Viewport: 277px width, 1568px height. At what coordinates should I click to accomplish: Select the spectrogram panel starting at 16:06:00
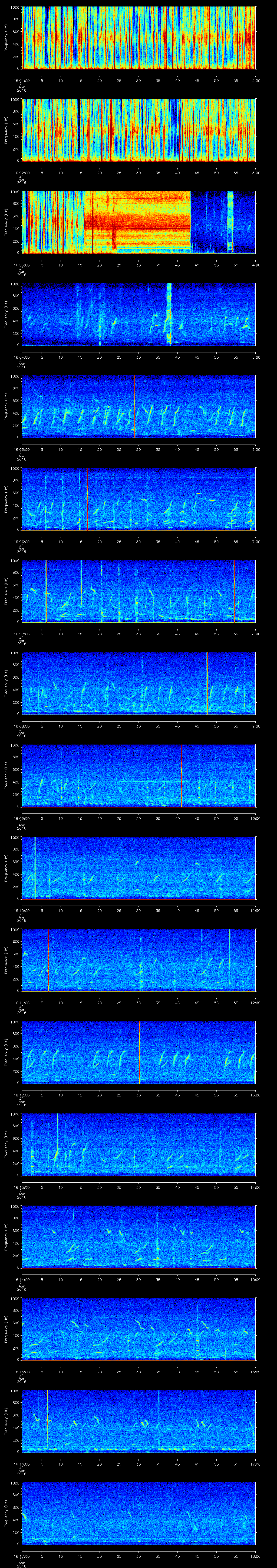138,499
